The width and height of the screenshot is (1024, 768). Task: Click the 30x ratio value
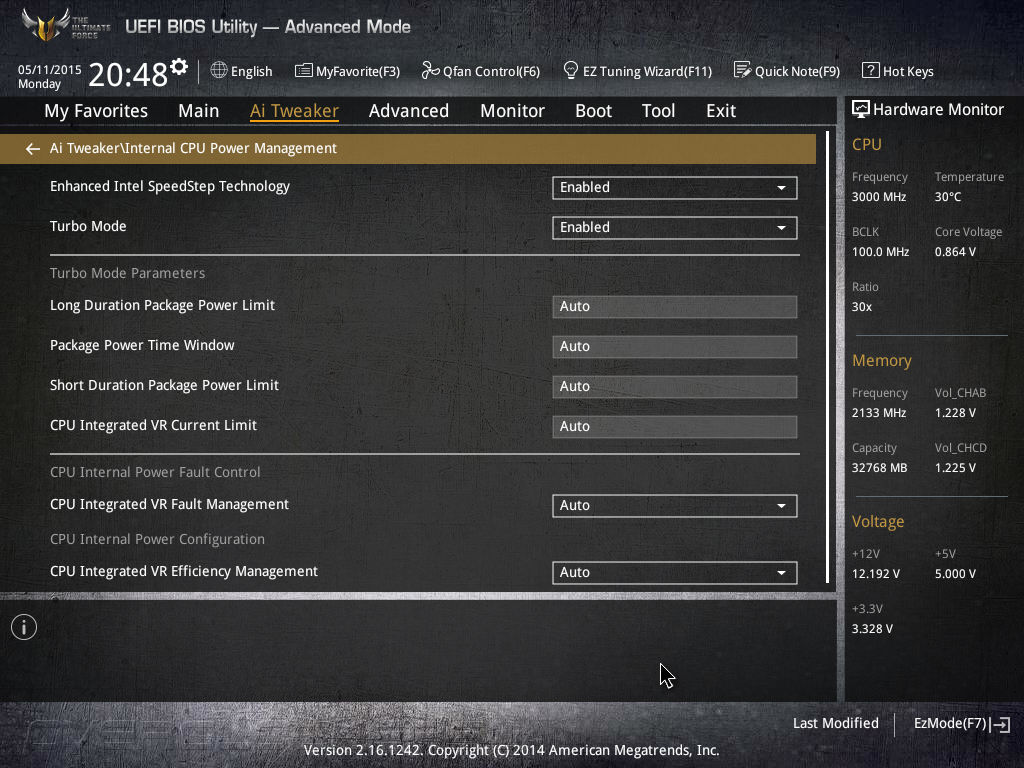click(861, 307)
